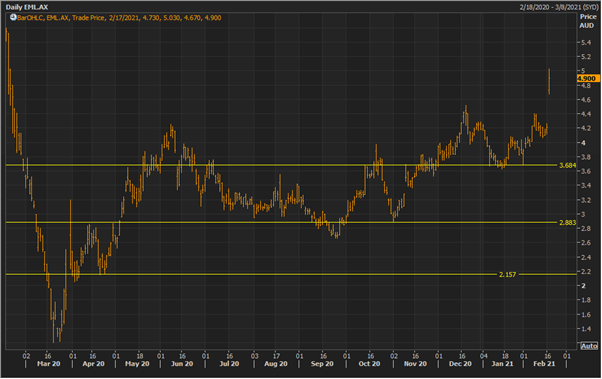Click the Apr 20 month label
Viewport: 602px width, 379px height.
[93, 364]
